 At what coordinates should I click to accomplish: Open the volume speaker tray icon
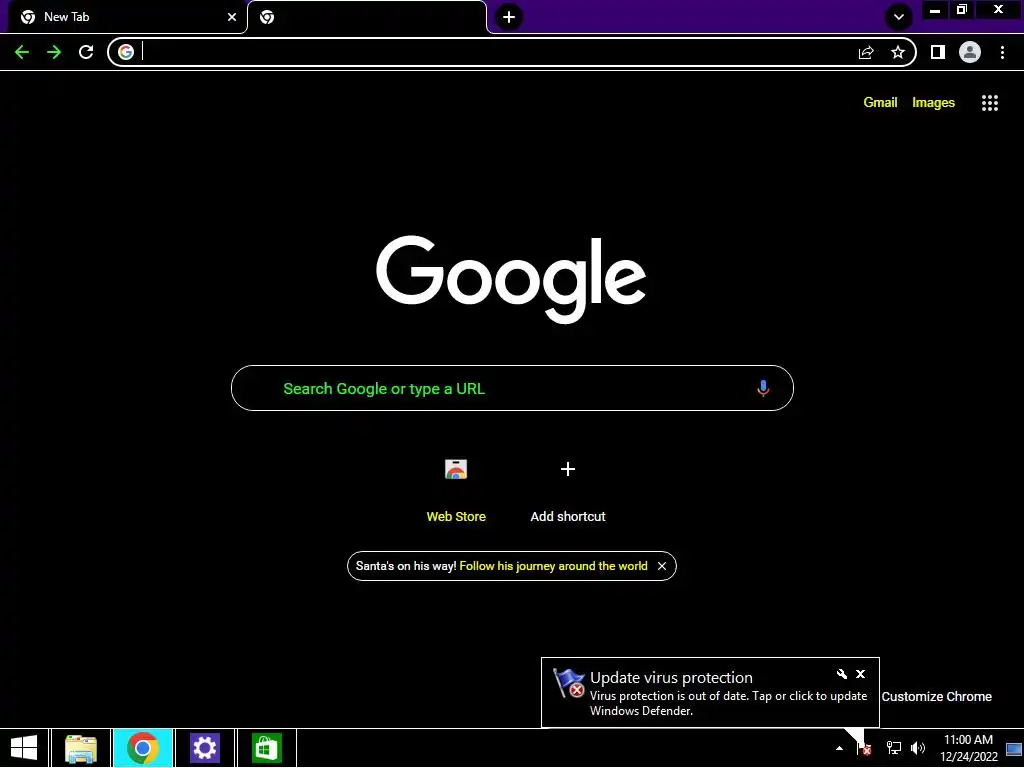click(x=918, y=748)
